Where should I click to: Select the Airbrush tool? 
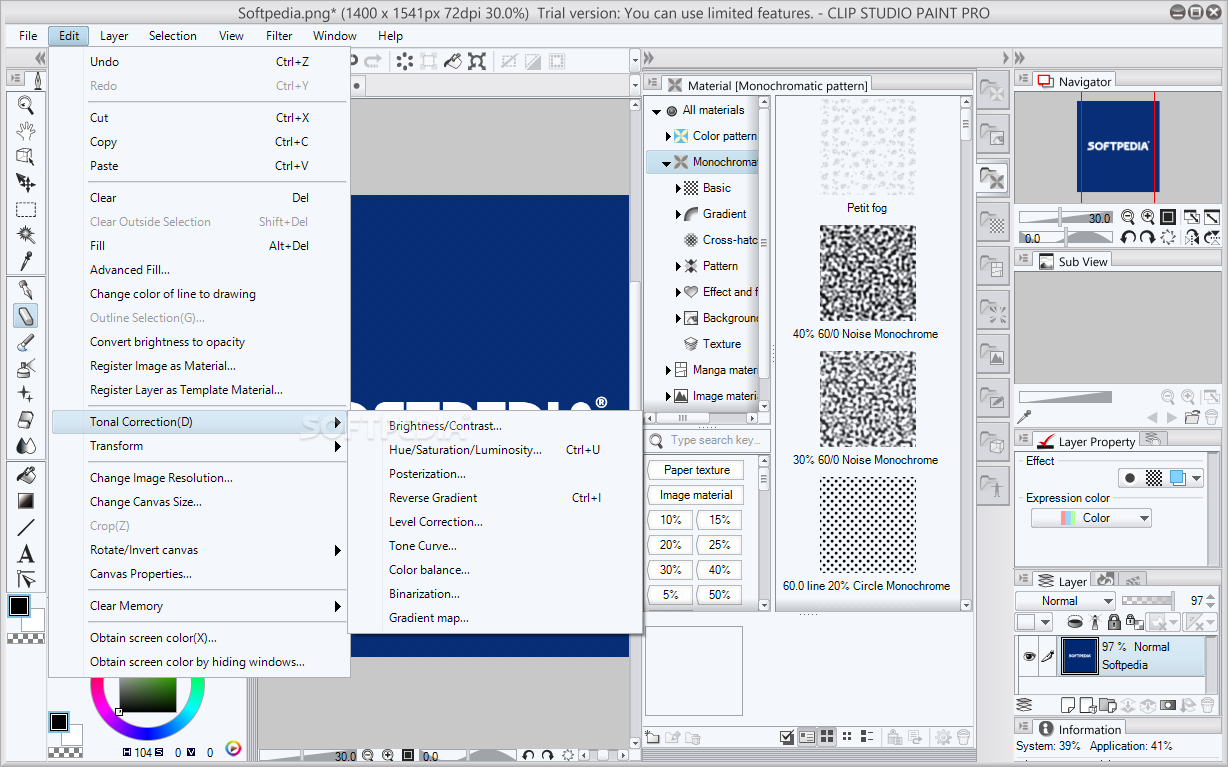(26, 368)
